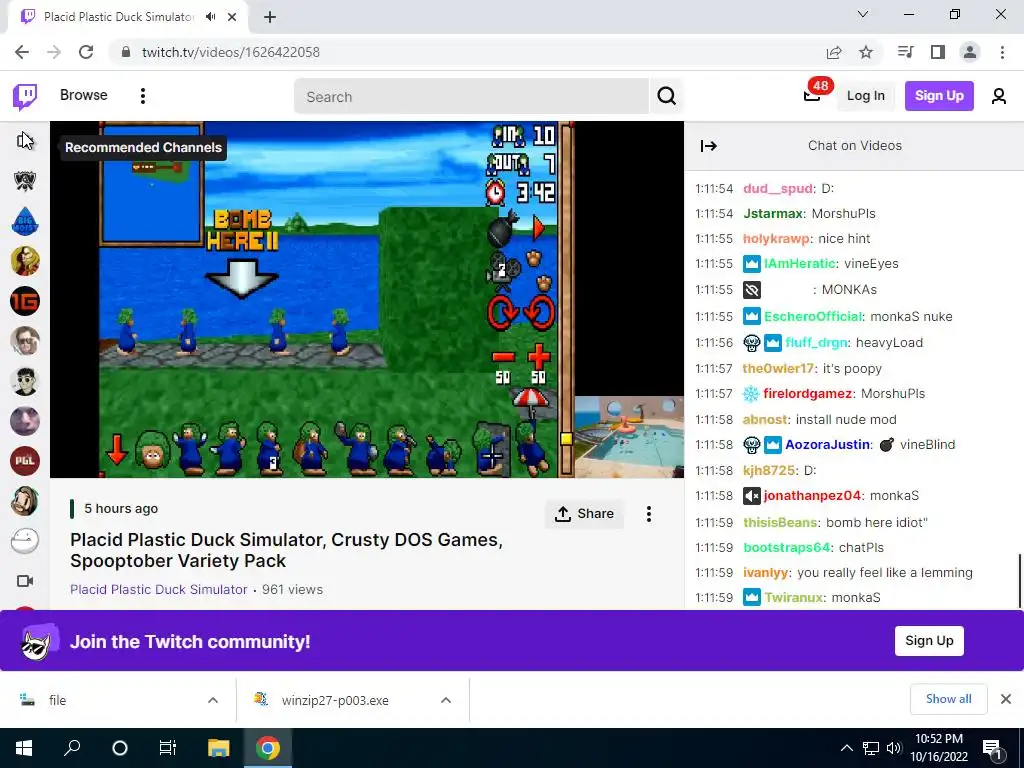Click the search magnifier button

click(666, 96)
